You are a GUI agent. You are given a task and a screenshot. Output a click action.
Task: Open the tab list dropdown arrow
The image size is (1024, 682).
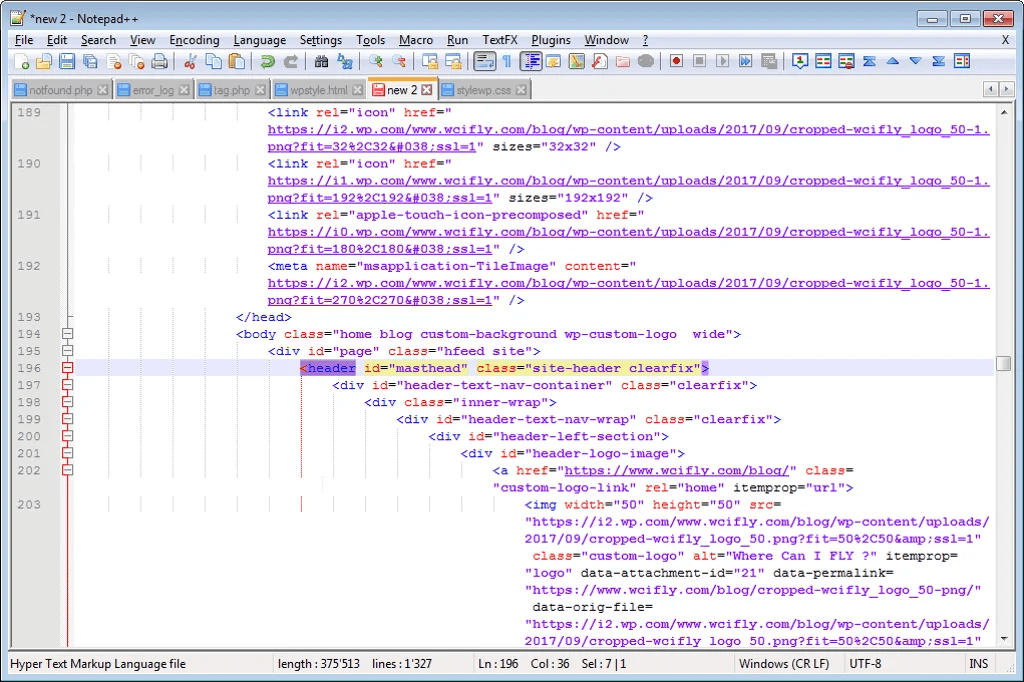[1007, 88]
